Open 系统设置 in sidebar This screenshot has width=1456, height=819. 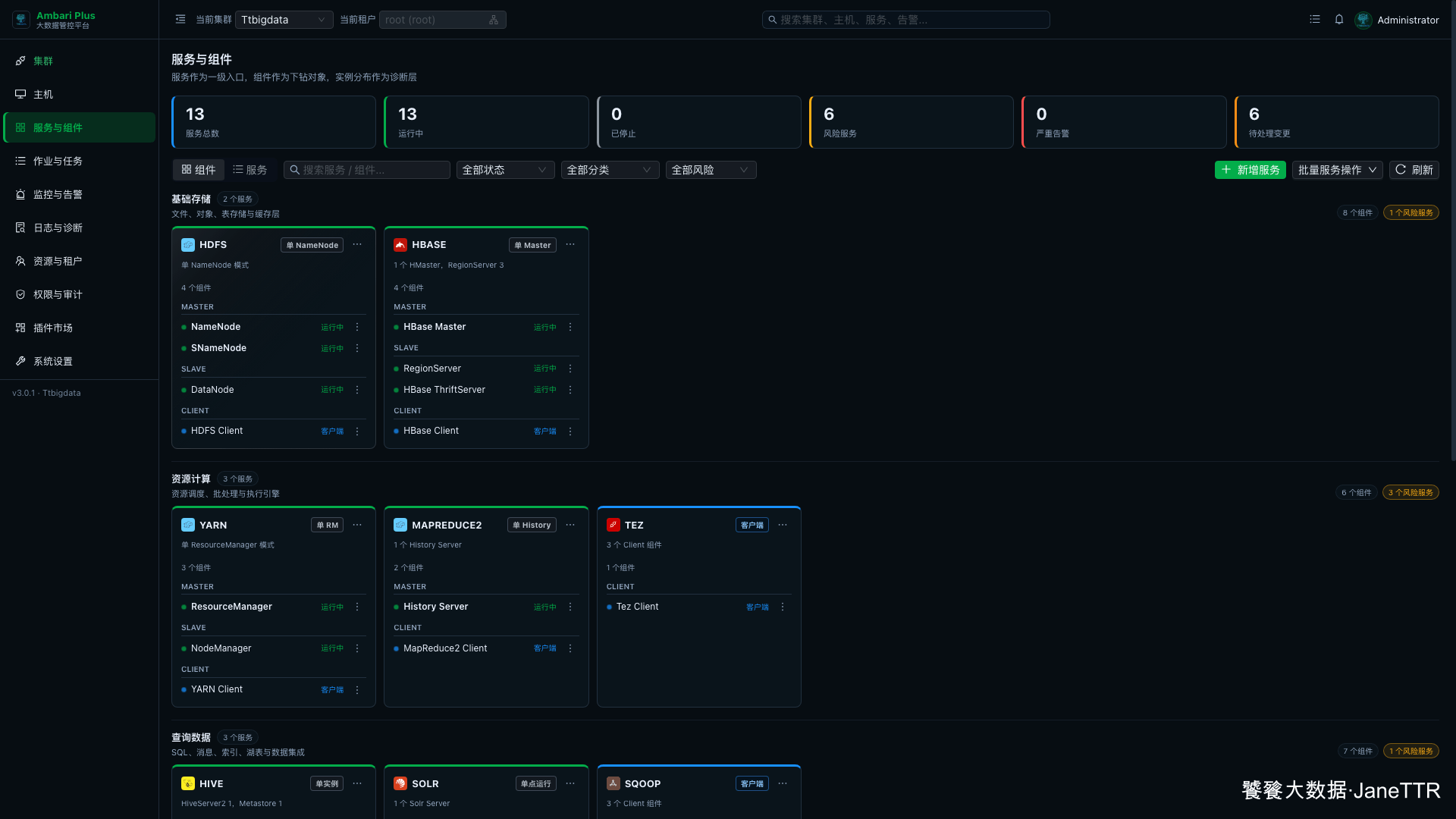click(x=79, y=361)
